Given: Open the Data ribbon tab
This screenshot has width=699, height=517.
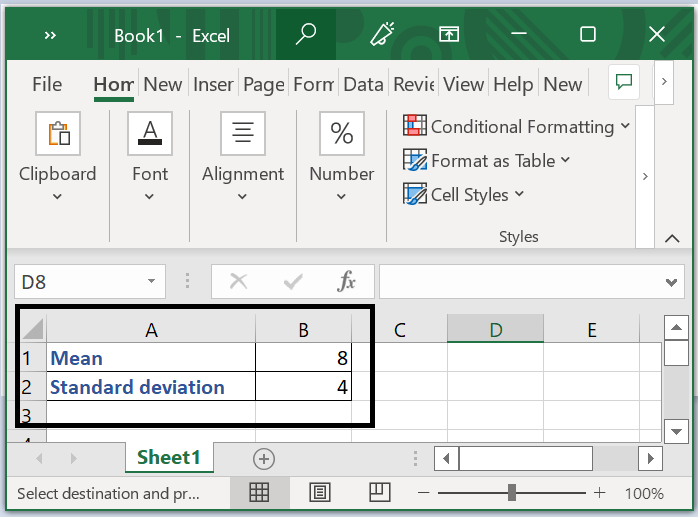Looking at the screenshot, I should (x=363, y=85).
